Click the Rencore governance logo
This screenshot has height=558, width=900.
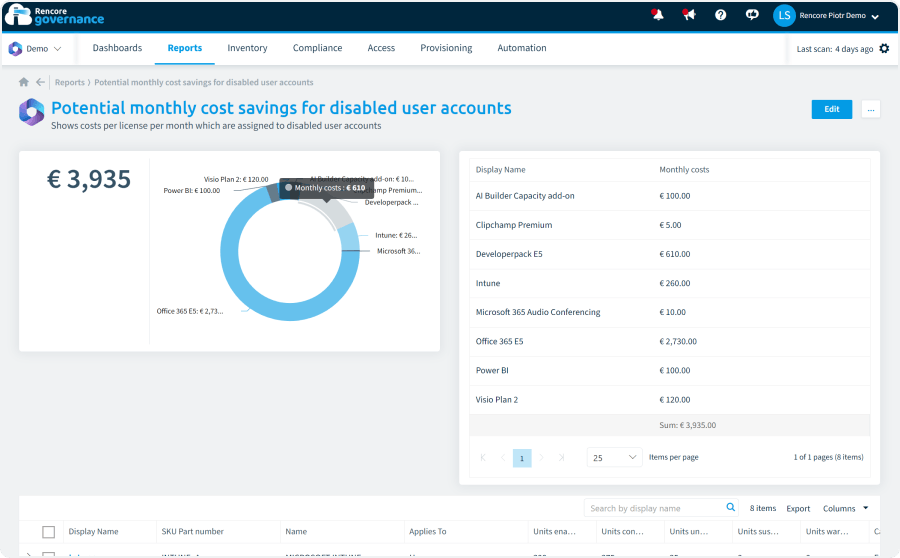coord(55,15)
